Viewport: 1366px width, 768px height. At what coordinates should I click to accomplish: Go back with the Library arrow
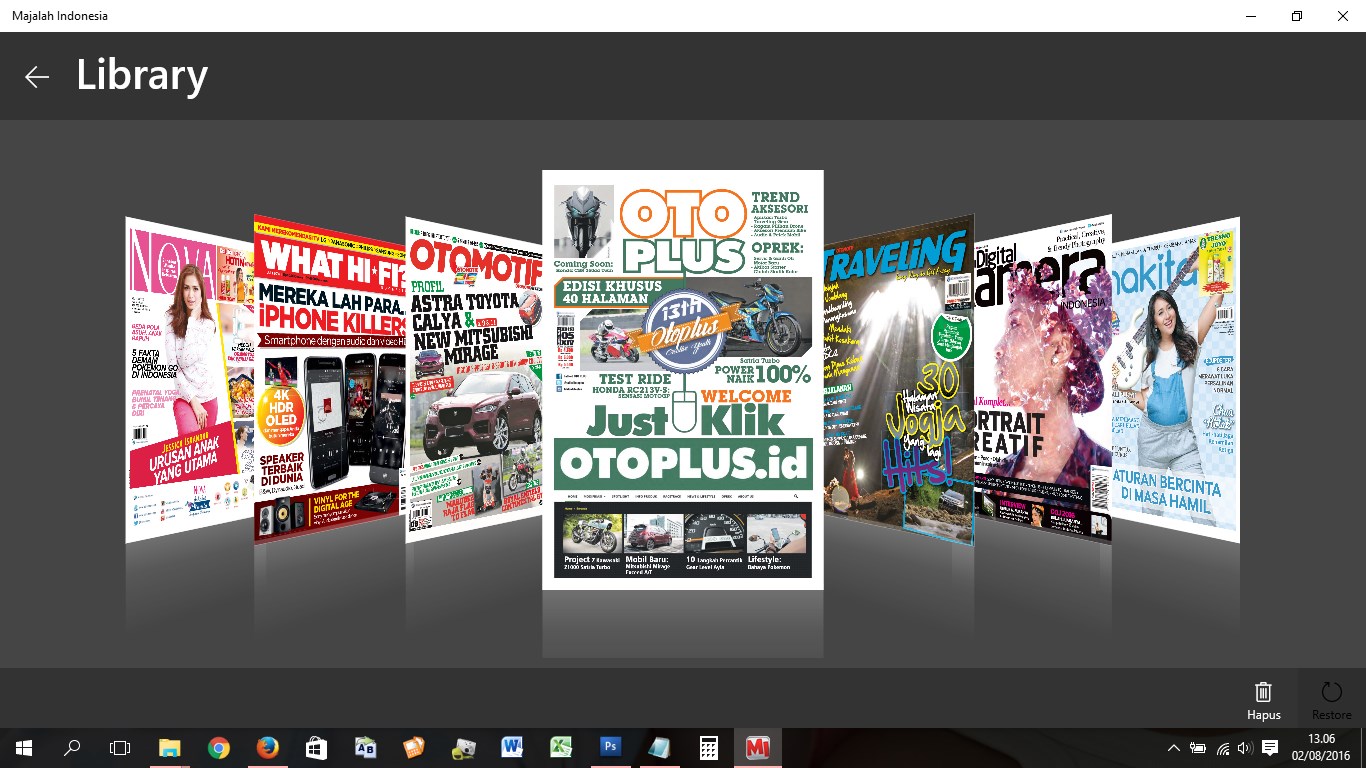click(37, 77)
